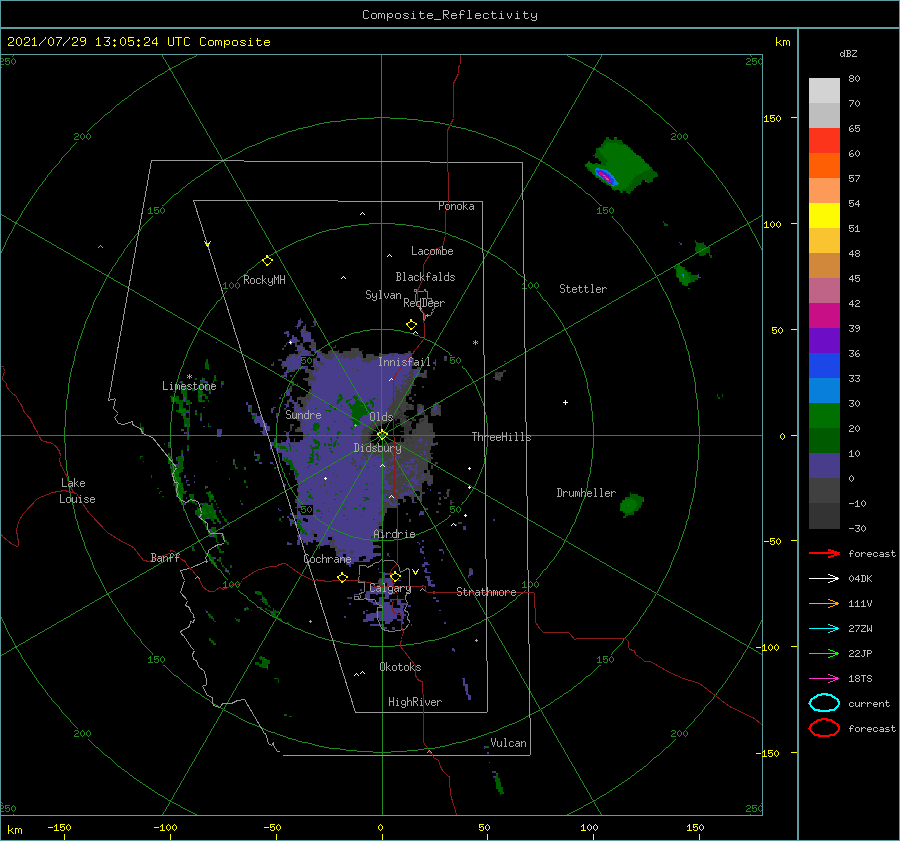Screen dimensions: 900x841
Task: Pick the lightest gray 80 dBZ swatch
Action: pos(824,91)
